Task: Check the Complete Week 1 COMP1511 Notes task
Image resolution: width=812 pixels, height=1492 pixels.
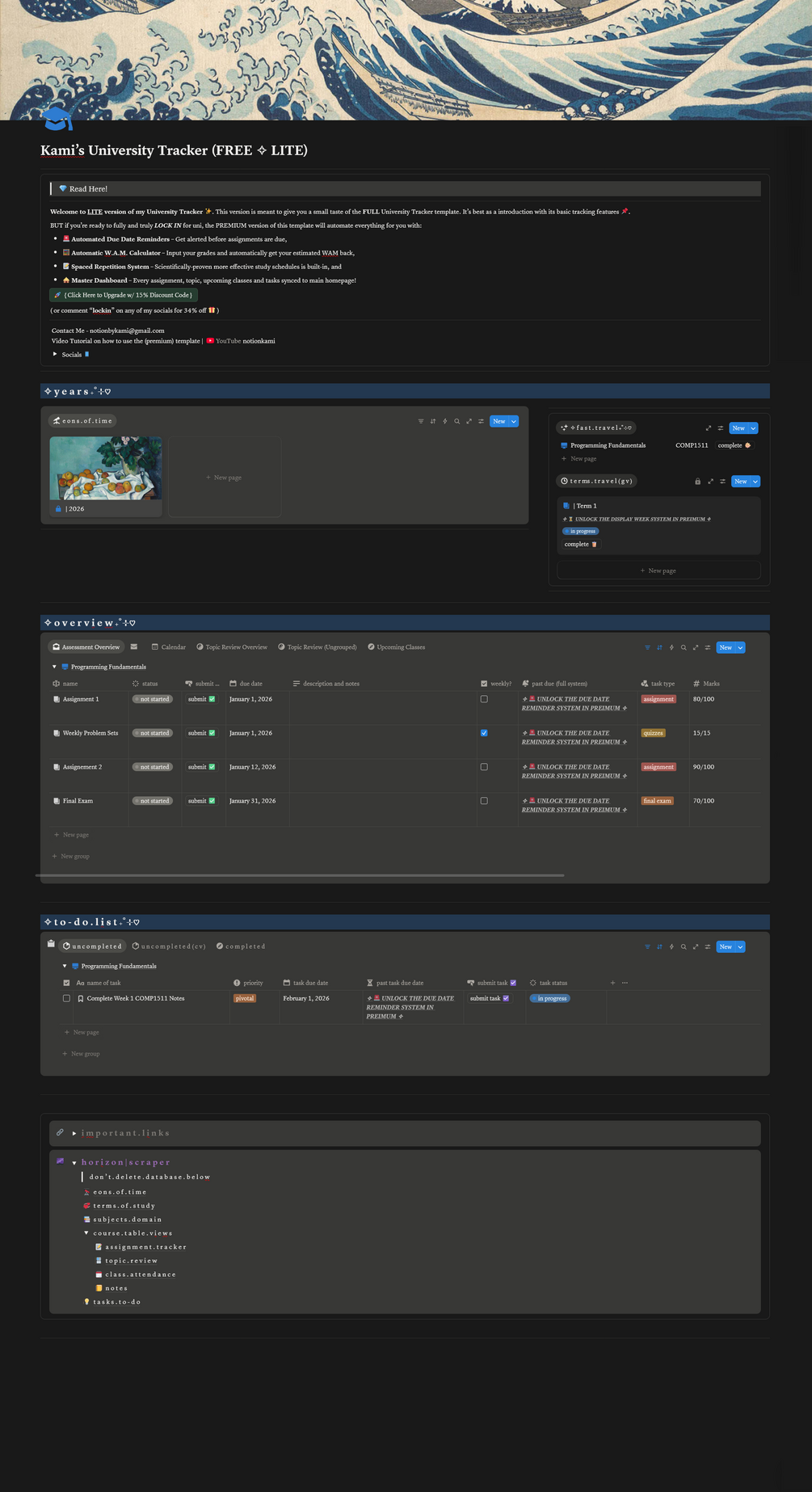Action: [66, 998]
